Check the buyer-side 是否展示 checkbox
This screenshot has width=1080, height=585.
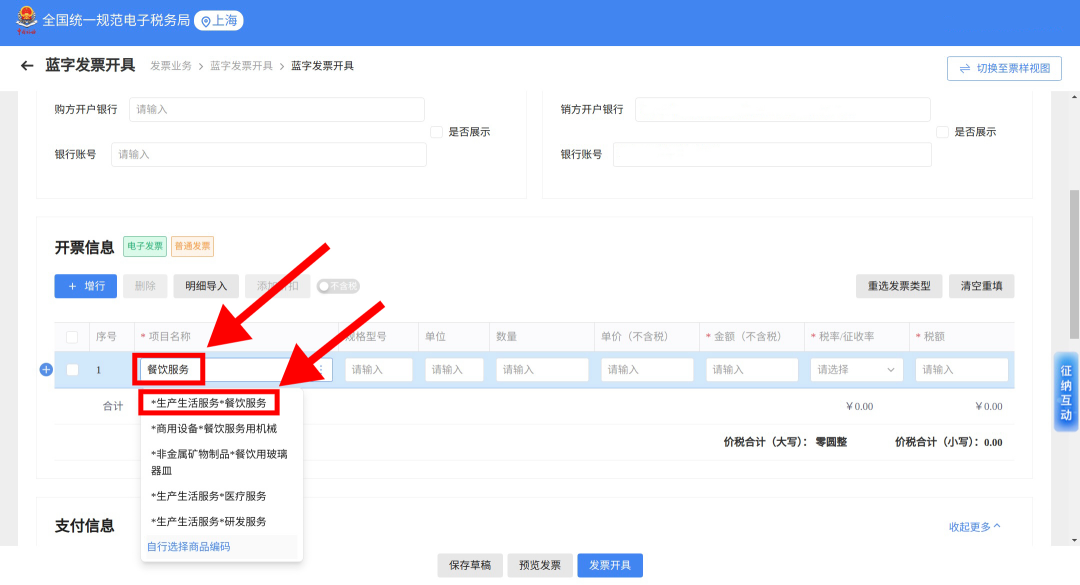pyautogui.click(x=437, y=132)
